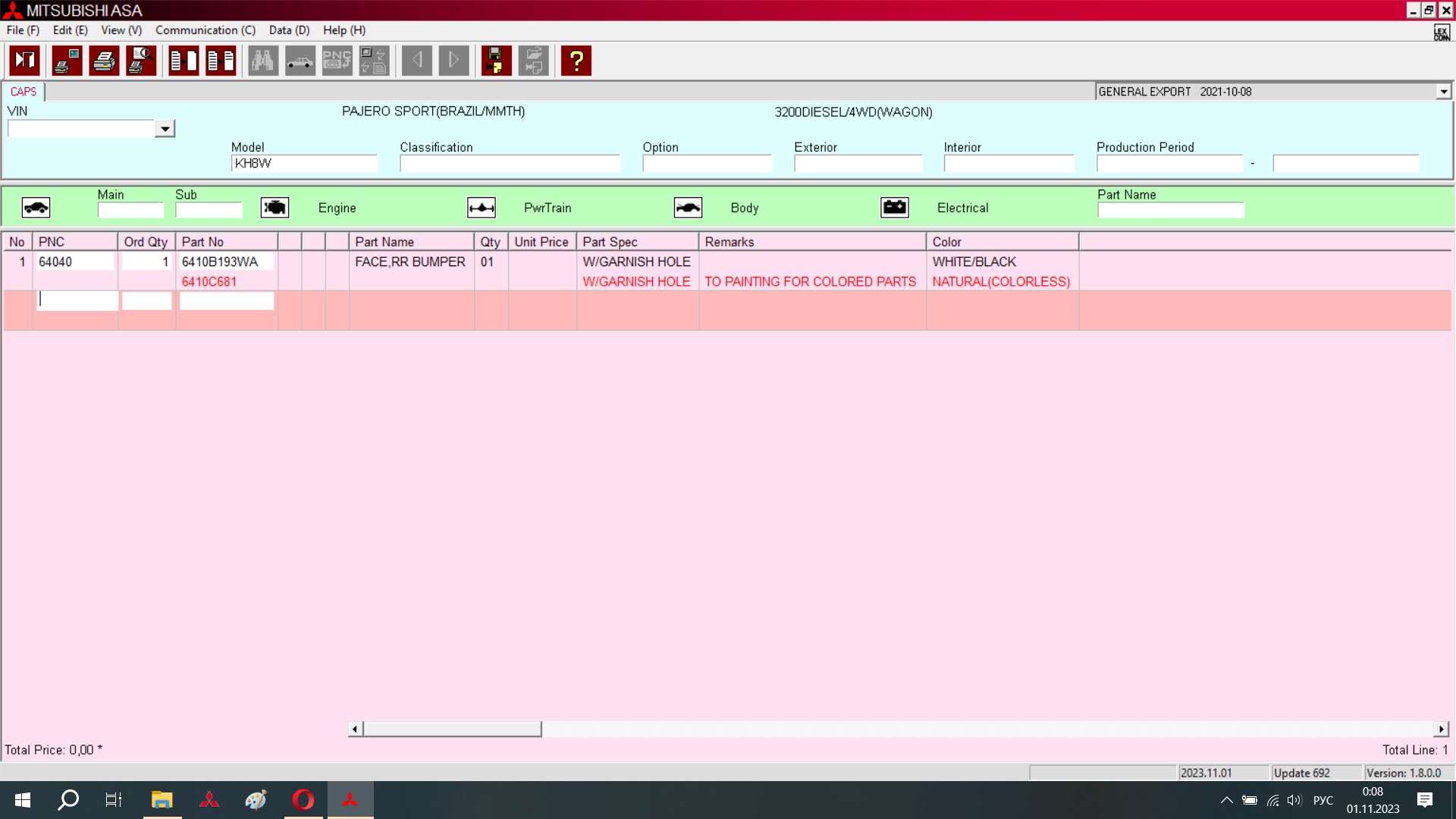1456x819 pixels.
Task: Open print preview with magnifier icon
Action: click(x=141, y=61)
